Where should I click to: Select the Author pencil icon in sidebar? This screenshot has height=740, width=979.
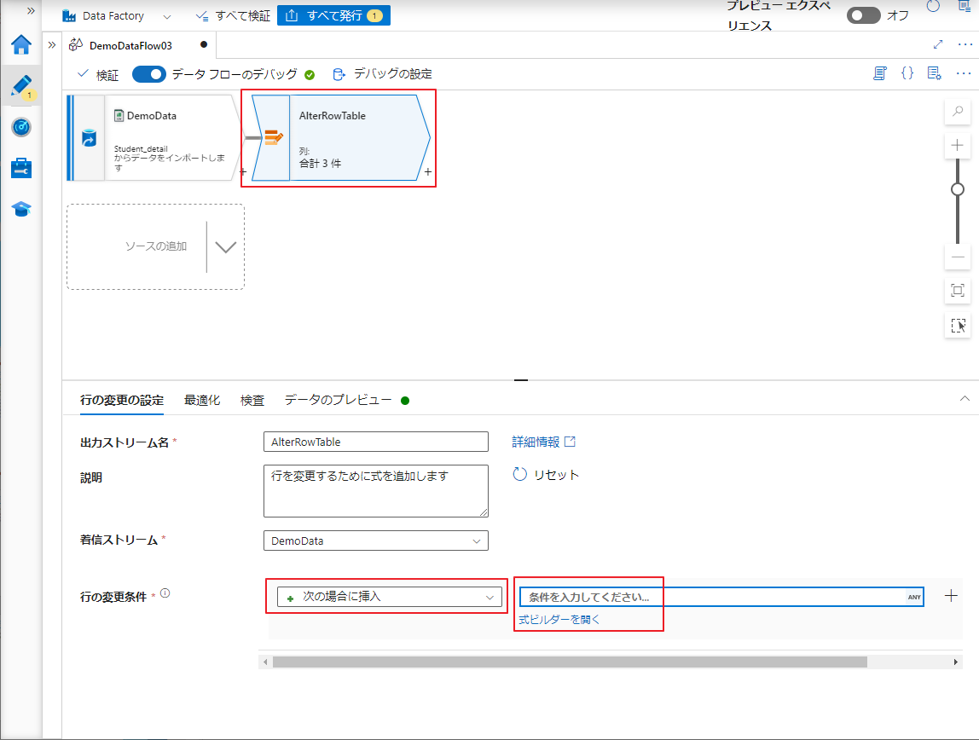coord(21,86)
